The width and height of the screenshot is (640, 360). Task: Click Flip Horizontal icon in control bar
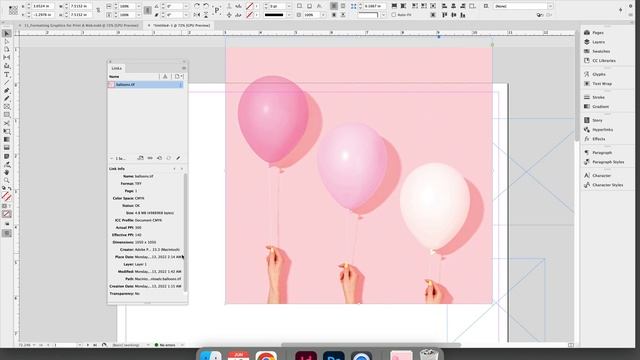pos(197,15)
